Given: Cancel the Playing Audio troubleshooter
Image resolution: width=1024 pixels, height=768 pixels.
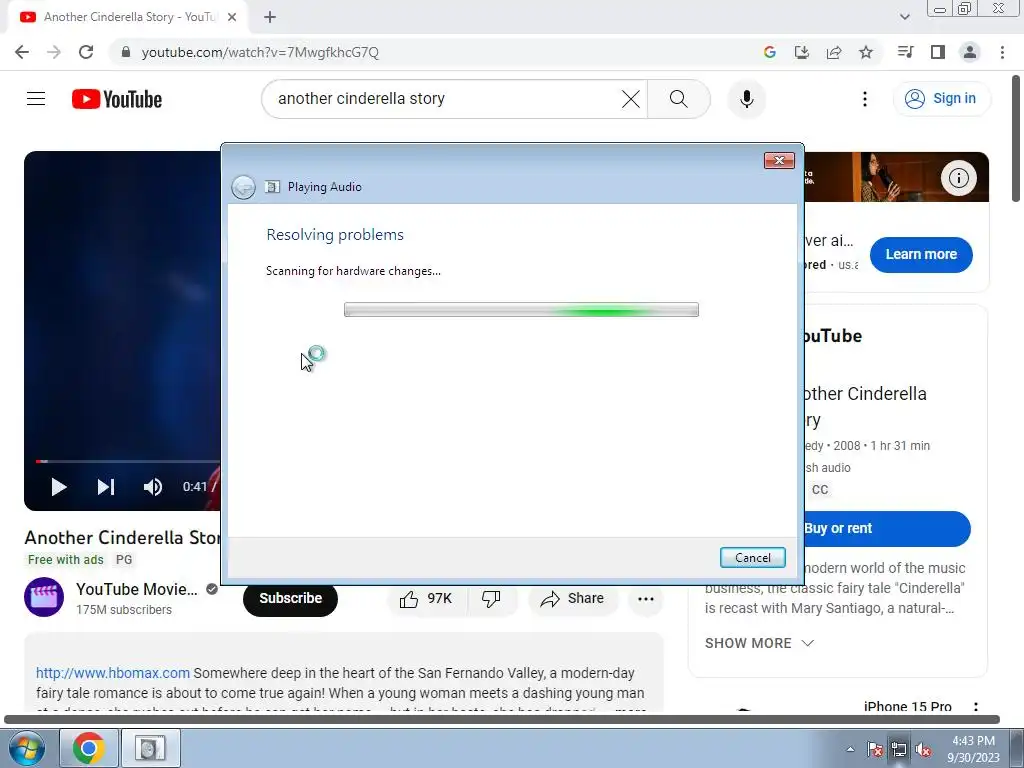Looking at the screenshot, I should 752,558.
